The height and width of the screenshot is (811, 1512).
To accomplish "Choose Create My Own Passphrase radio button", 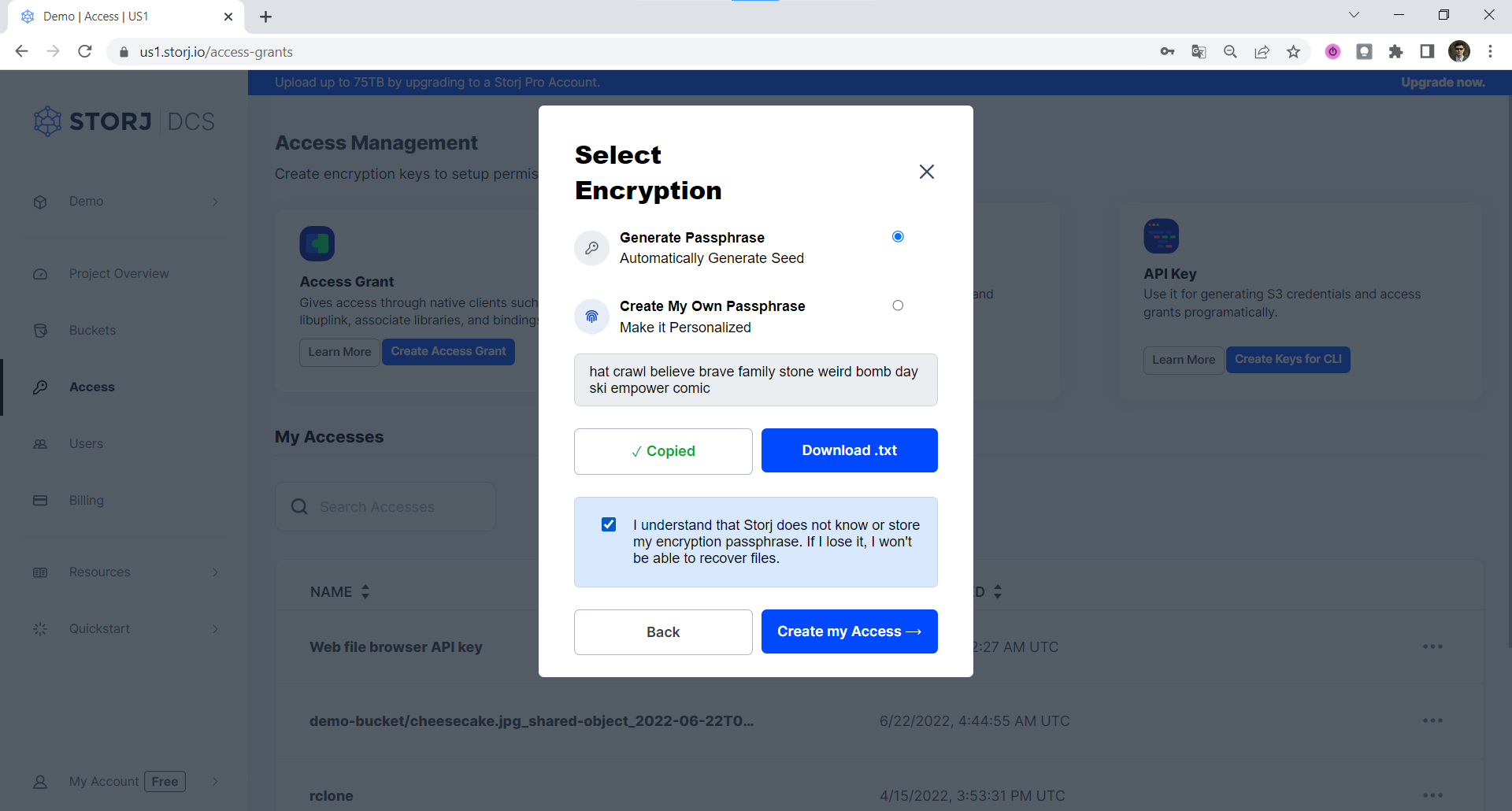I will (x=898, y=306).
